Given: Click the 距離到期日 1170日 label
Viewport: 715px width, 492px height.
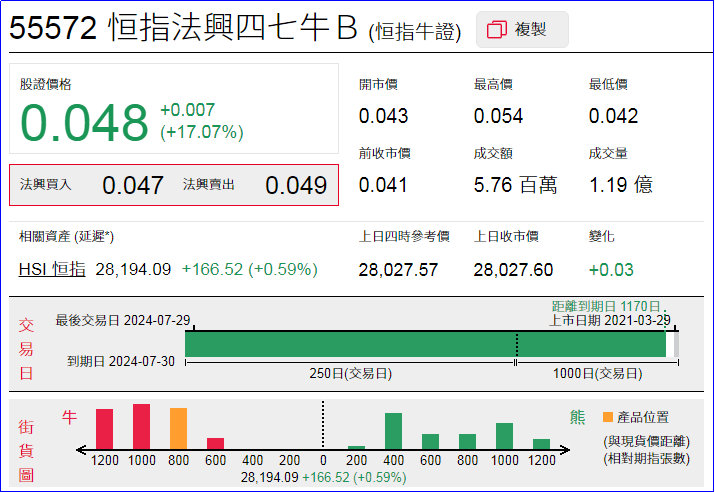Looking at the screenshot, I should click(606, 306).
